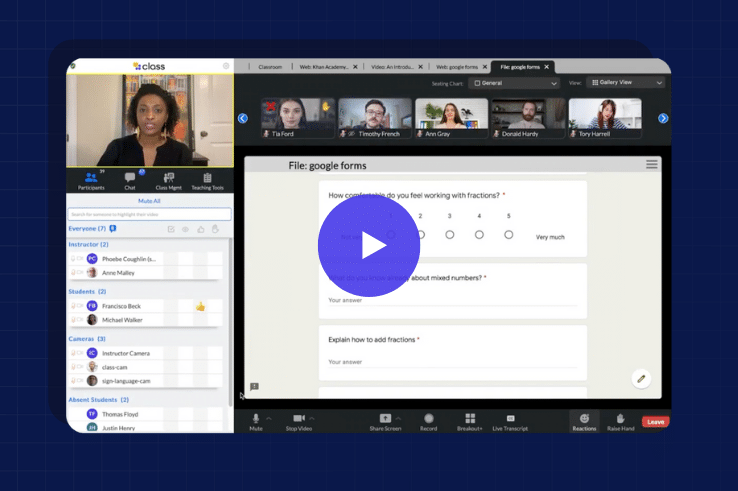Select rating 2 radio button
Screen dimensions: 738x491
point(420,234)
